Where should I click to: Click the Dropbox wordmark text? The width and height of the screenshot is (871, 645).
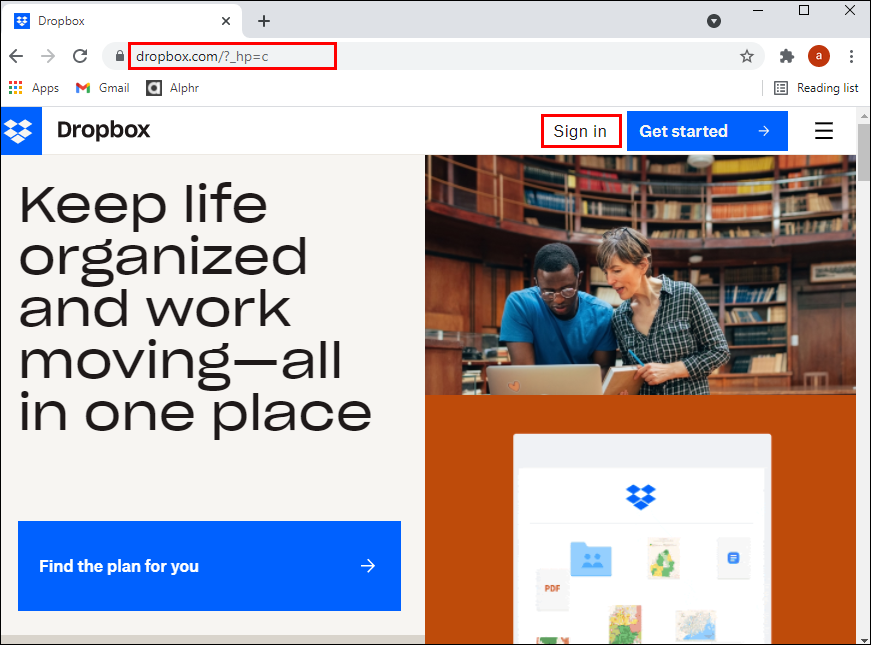(x=103, y=130)
